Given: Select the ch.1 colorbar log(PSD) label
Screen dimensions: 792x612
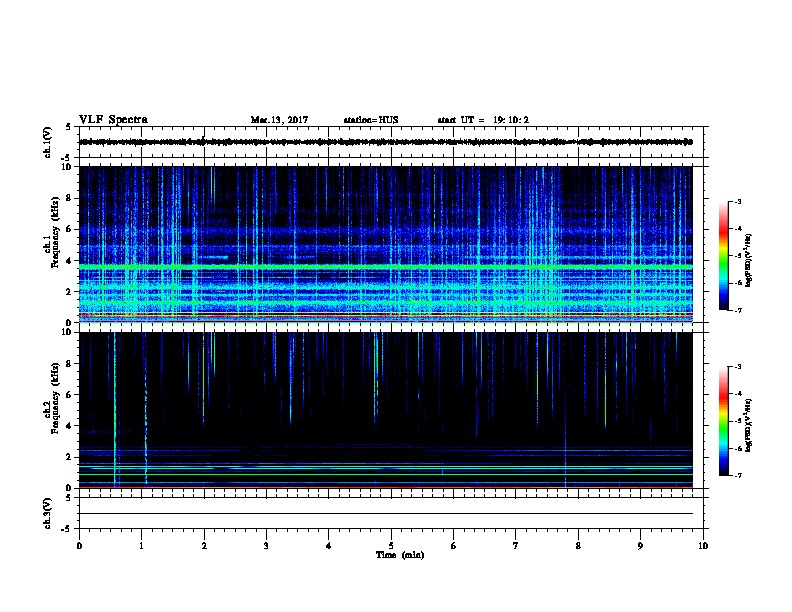Looking at the screenshot, I should pyautogui.click(x=749, y=260).
